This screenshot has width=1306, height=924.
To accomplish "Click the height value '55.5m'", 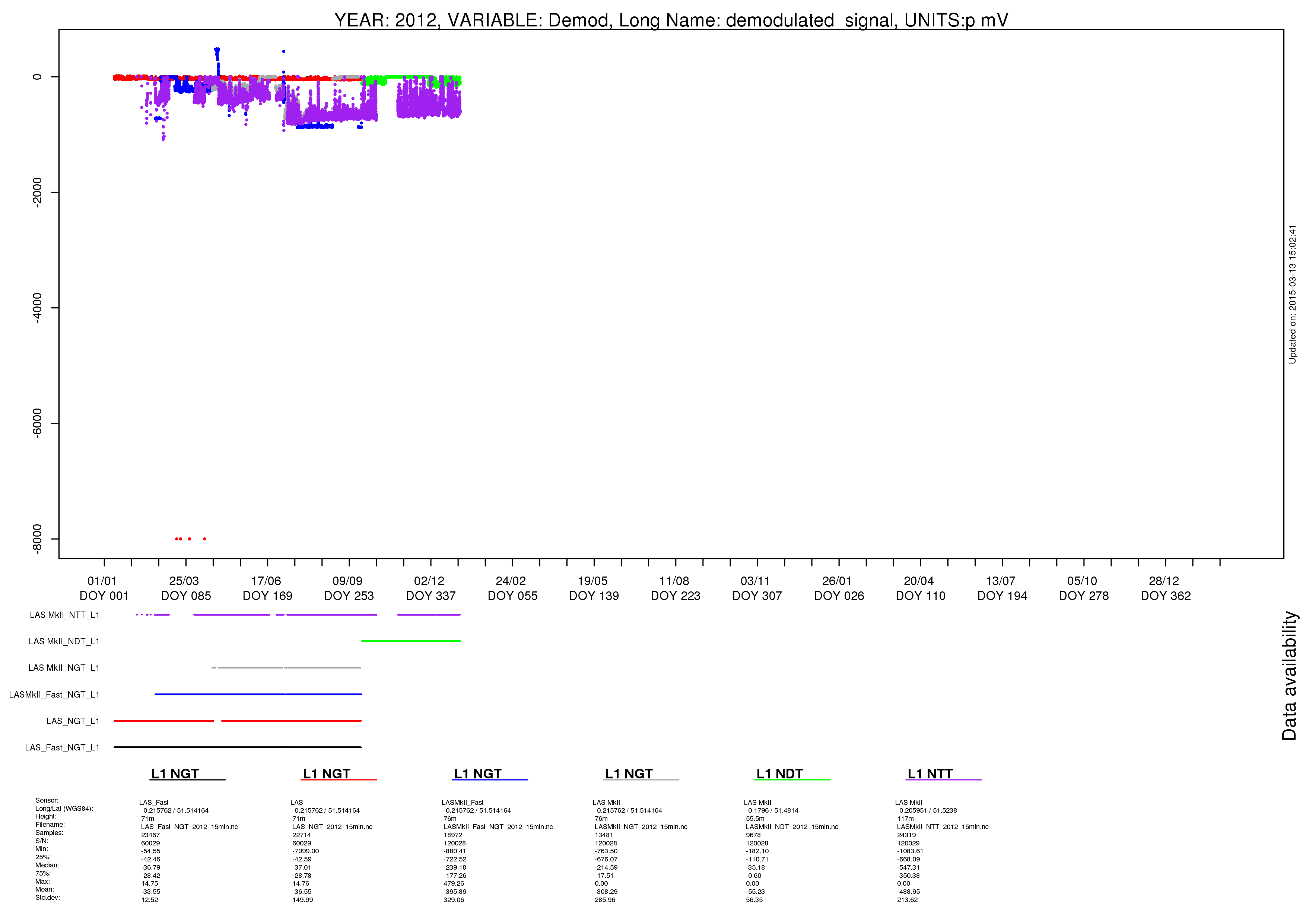I will click(755, 819).
